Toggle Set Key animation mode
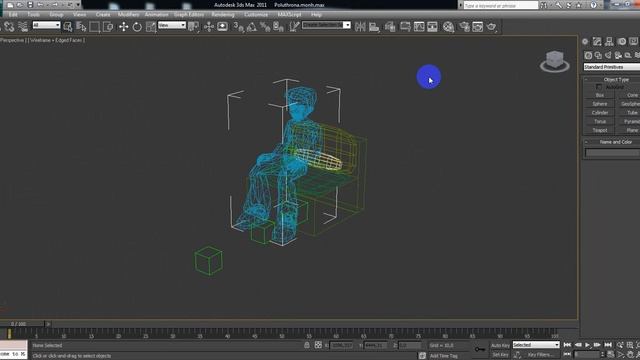 500,355
